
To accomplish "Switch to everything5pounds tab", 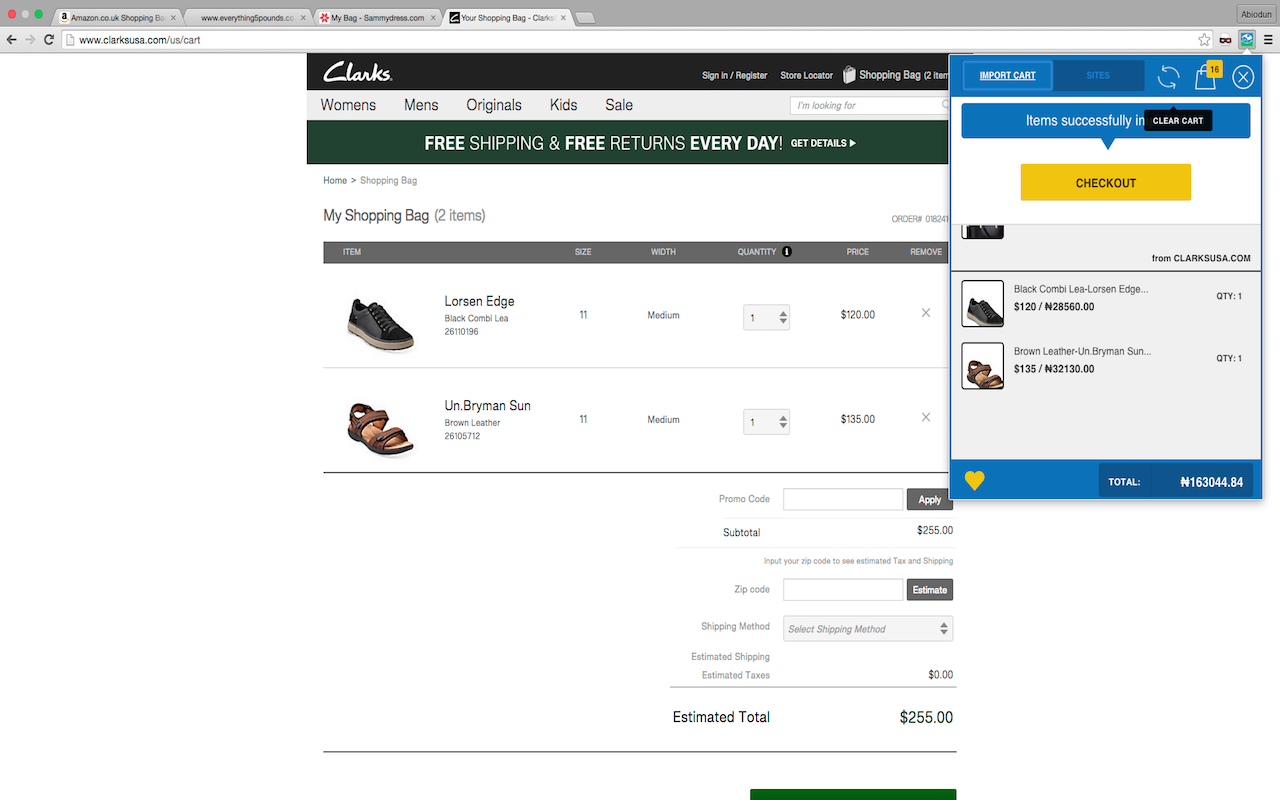I will point(247,18).
